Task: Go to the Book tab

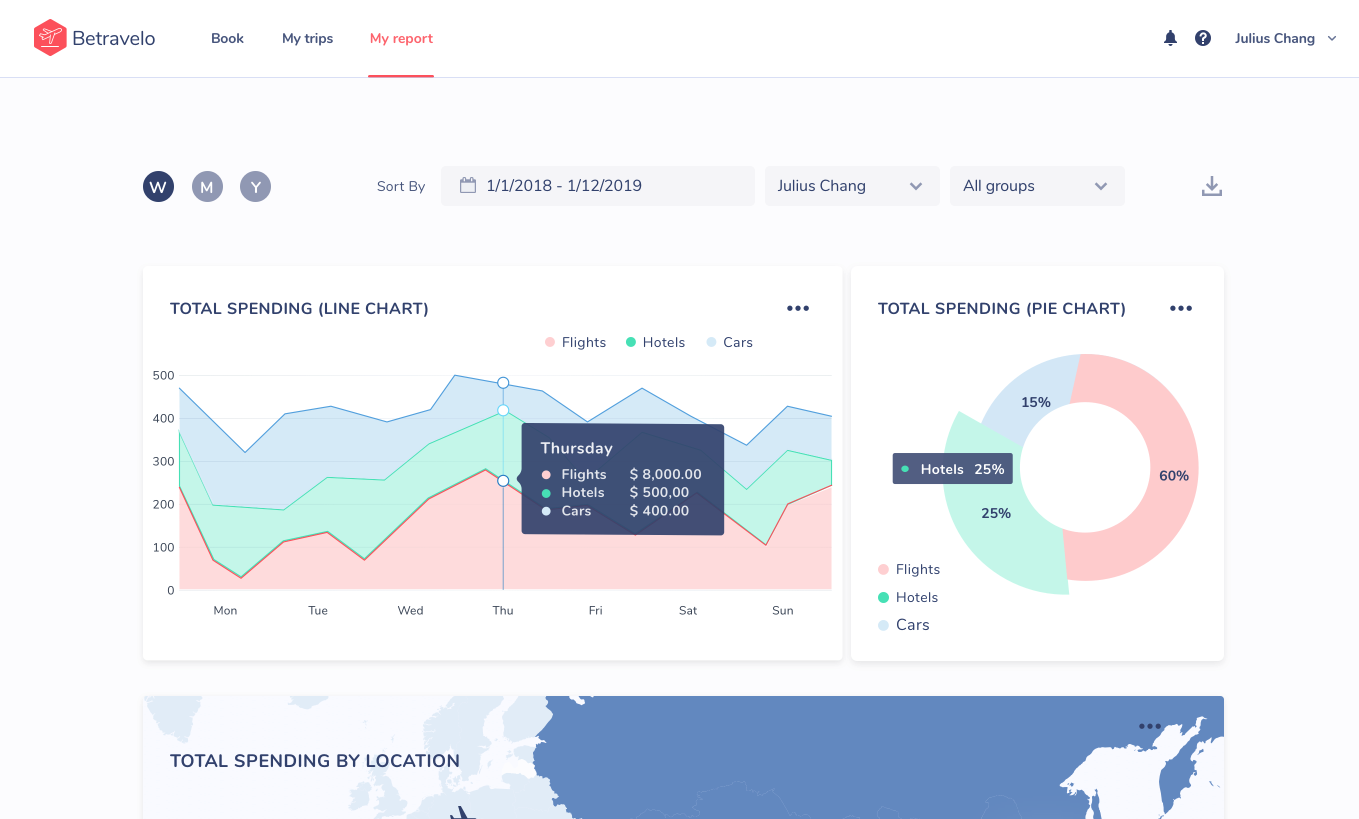Action: click(x=227, y=38)
